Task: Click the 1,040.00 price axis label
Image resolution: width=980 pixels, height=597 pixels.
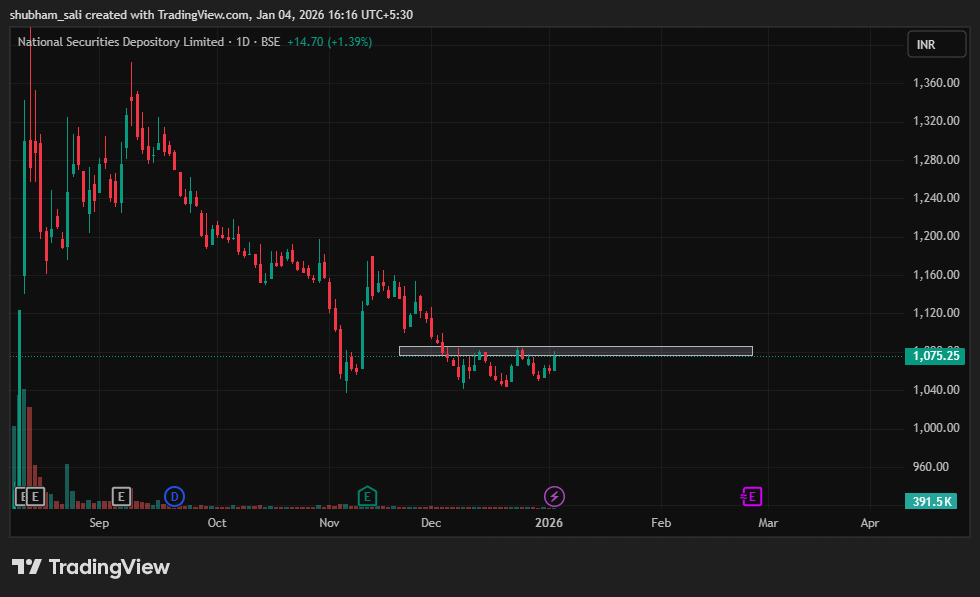Action: [x=936, y=389]
